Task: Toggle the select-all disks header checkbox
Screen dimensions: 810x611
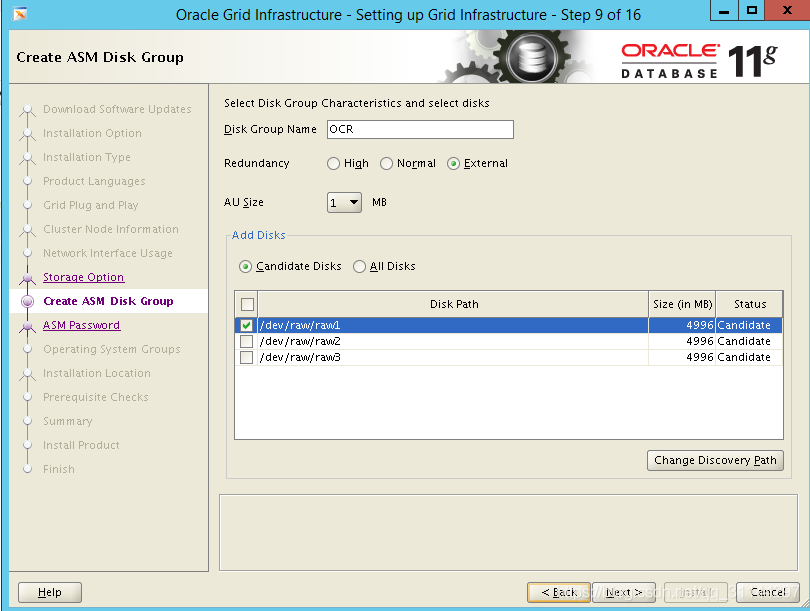Action: pos(247,304)
